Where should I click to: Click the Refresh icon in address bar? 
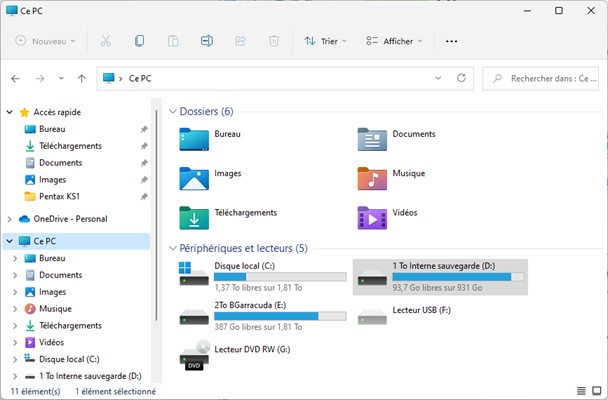[x=461, y=78]
